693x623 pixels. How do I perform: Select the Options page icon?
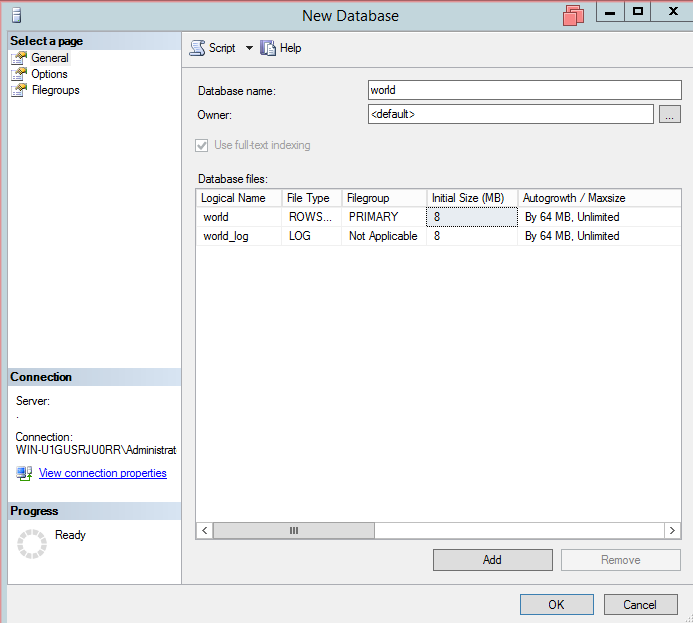[x=19, y=74]
